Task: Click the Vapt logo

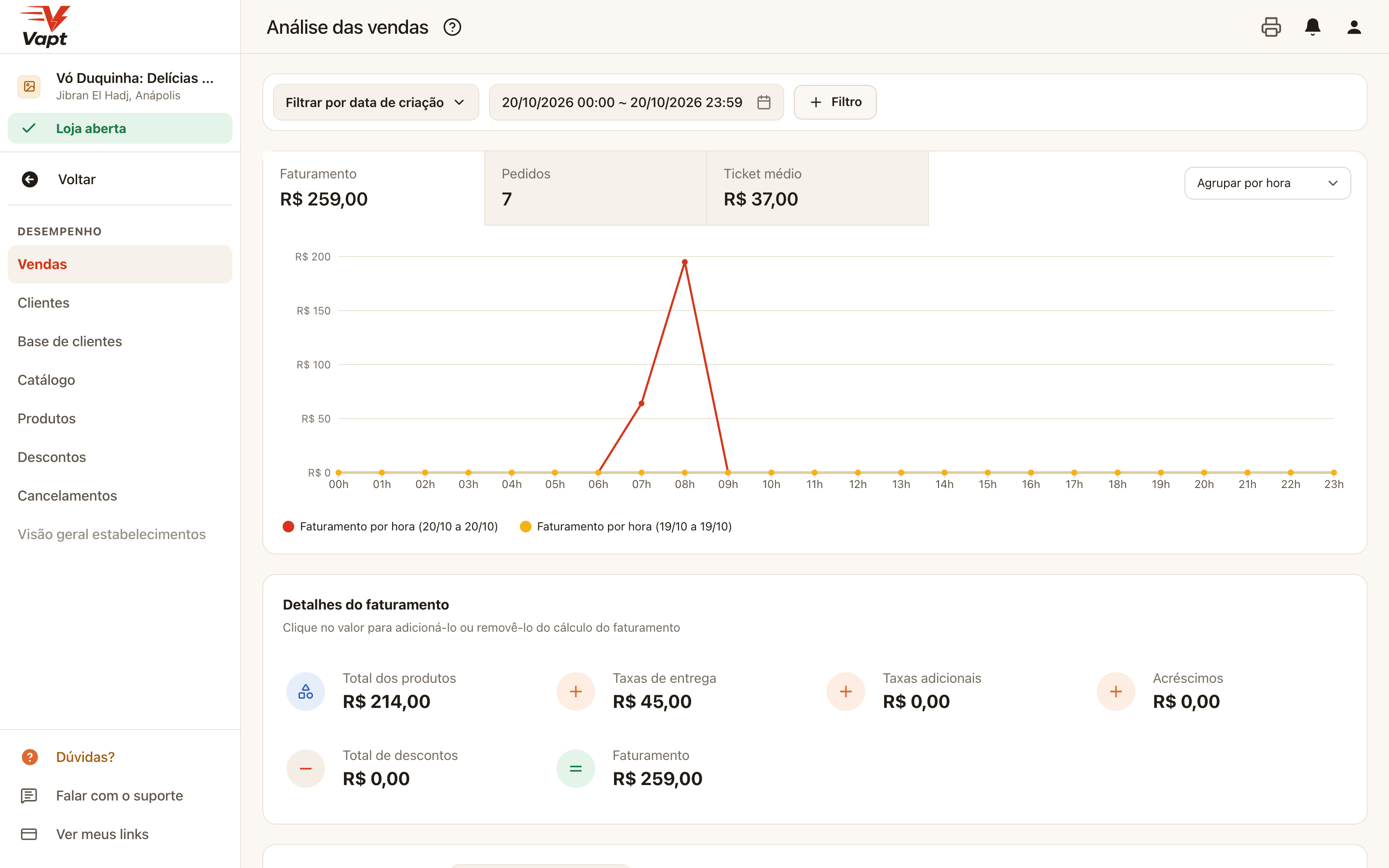Action: 45,27
